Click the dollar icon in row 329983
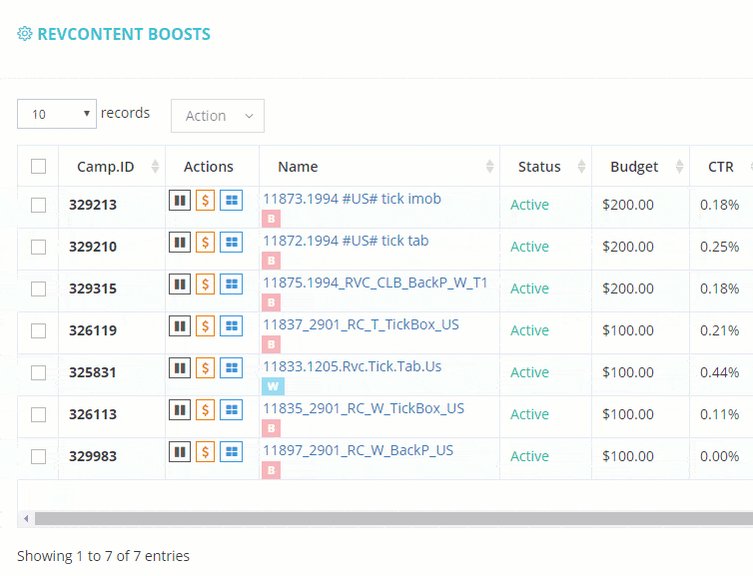This screenshot has width=753, height=576. pyautogui.click(x=205, y=452)
